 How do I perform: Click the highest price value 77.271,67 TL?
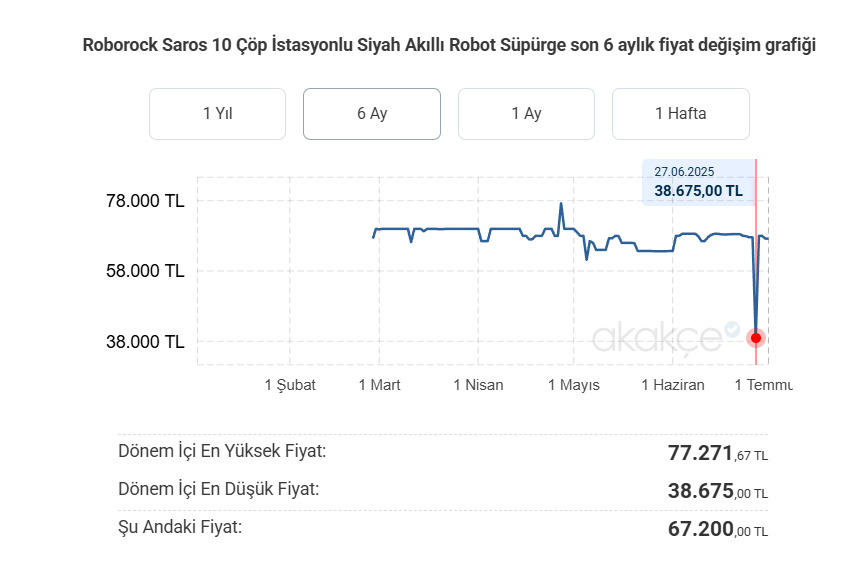click(x=717, y=453)
